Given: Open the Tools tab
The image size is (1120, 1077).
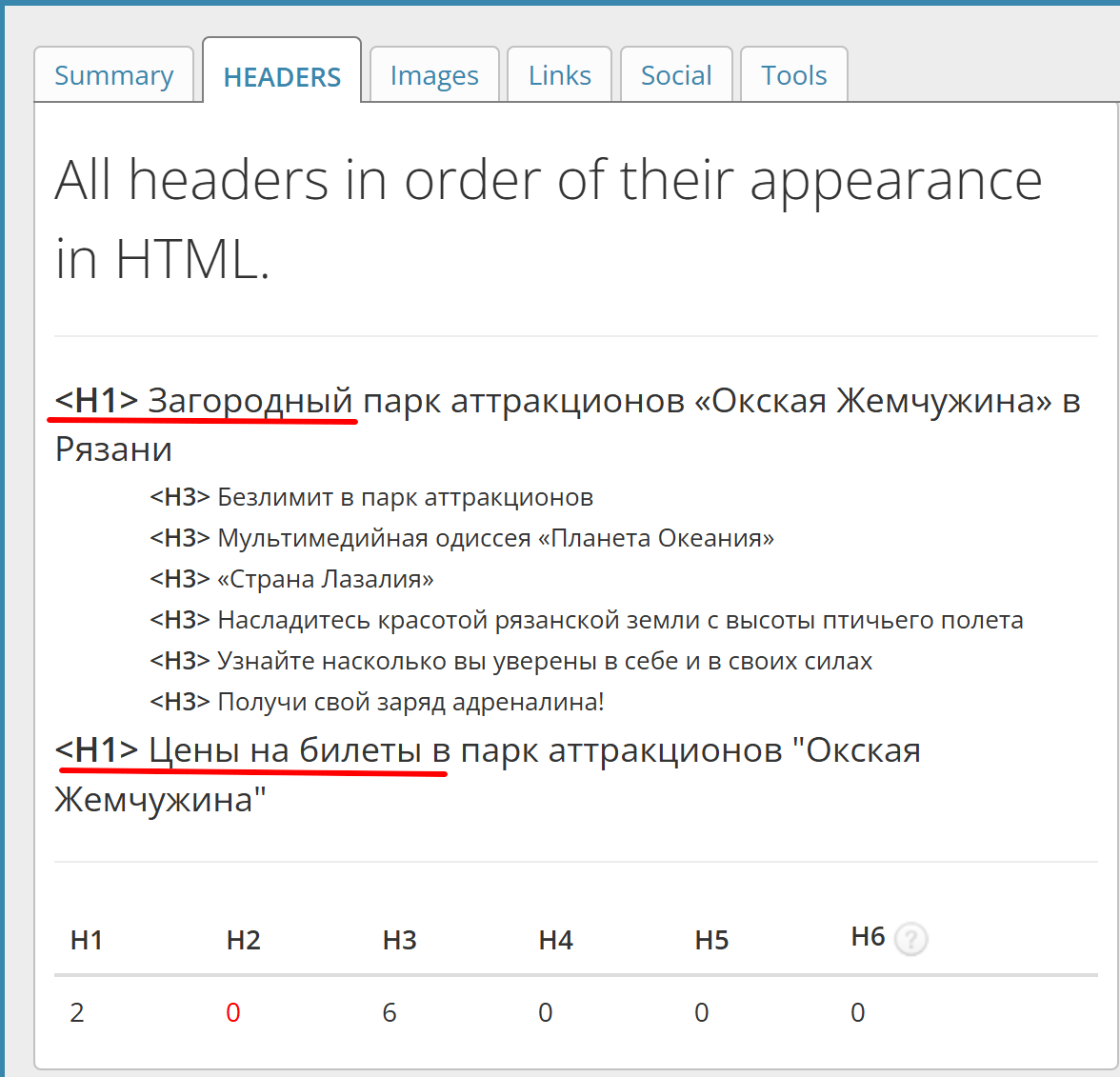Looking at the screenshot, I should pos(793,75).
